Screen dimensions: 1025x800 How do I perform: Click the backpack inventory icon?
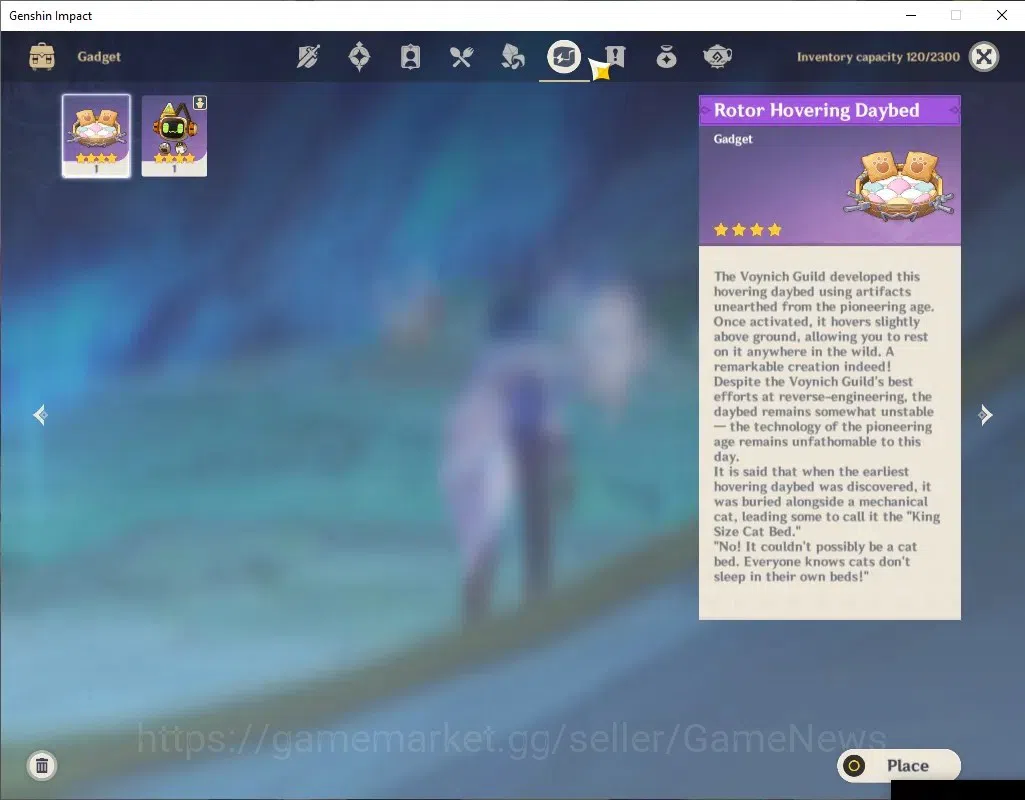coord(42,57)
